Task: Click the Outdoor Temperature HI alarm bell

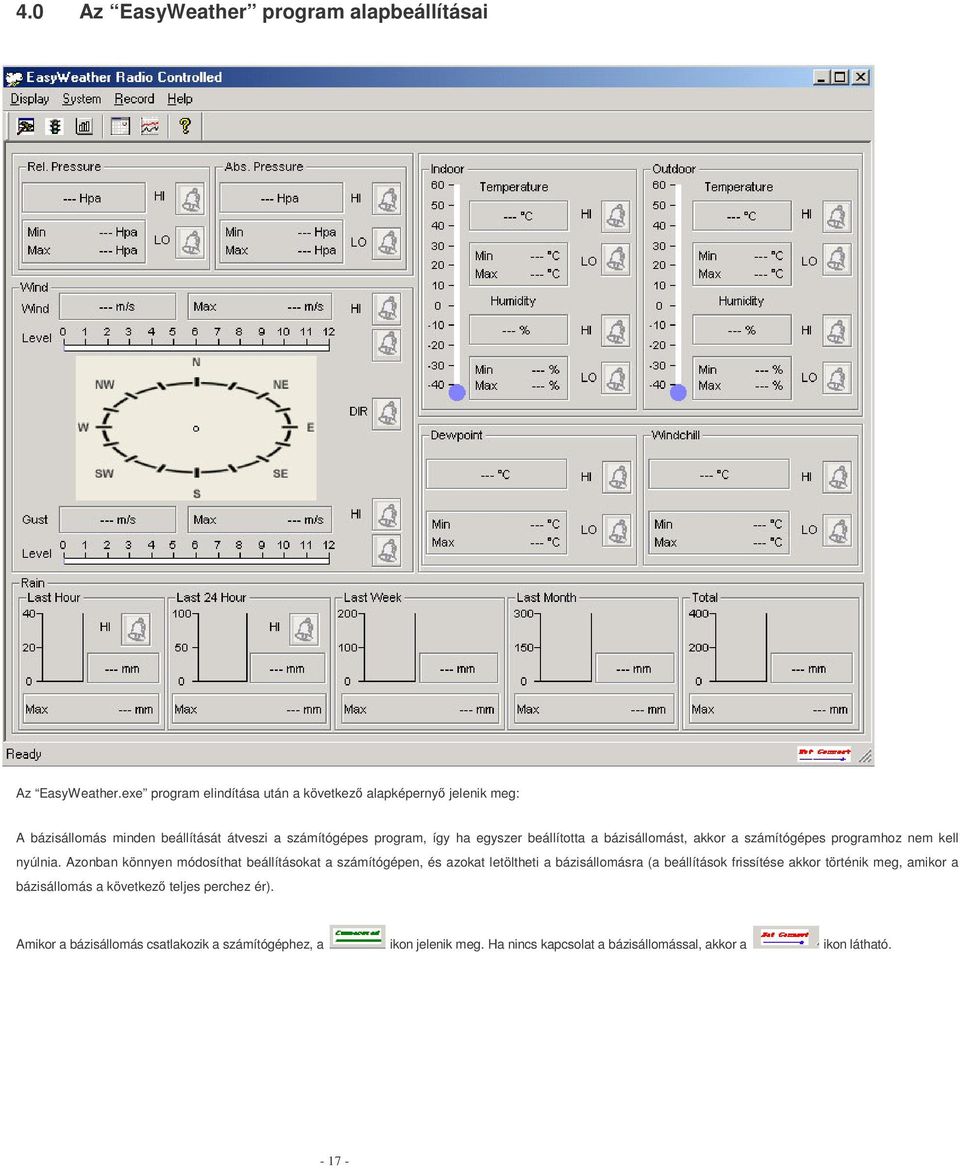Action: pyautogui.click(x=836, y=216)
